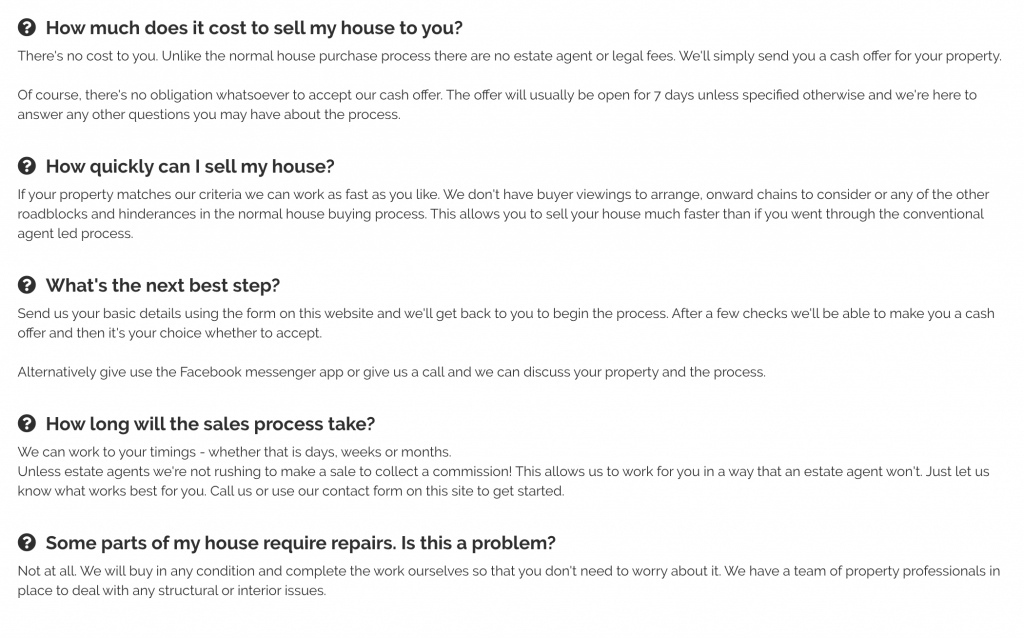The width and height of the screenshot is (1024, 638).
Task: Click question mark icon next to 'How quickly' heading
Action: tap(27, 166)
